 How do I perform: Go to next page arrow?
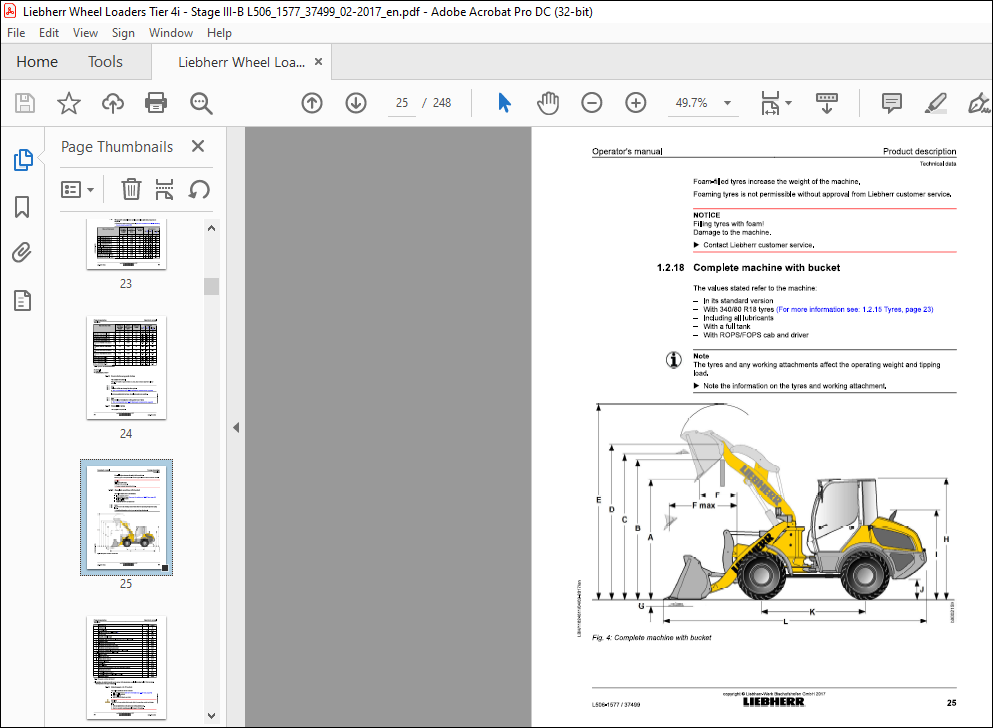pos(356,103)
